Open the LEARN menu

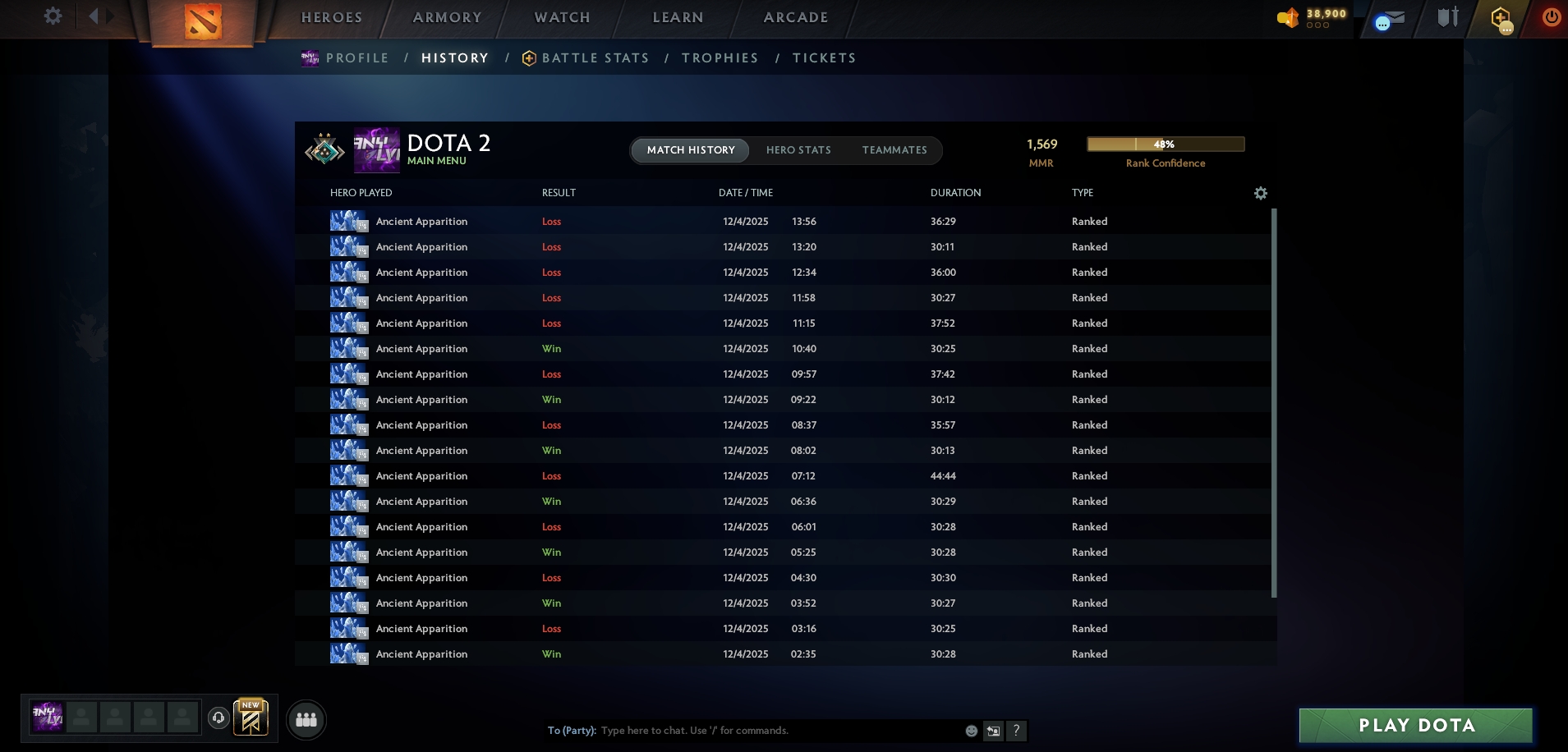pos(678,17)
